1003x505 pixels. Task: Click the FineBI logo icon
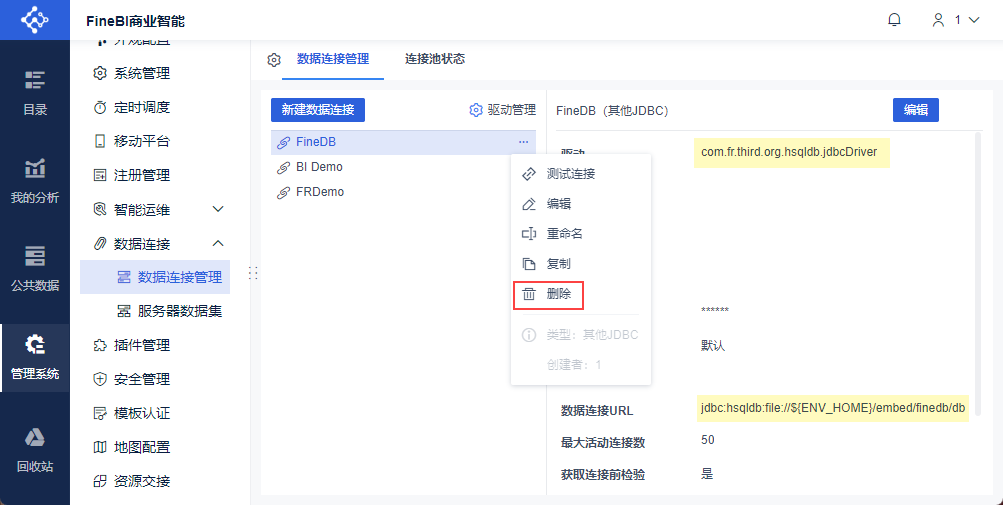[34, 20]
